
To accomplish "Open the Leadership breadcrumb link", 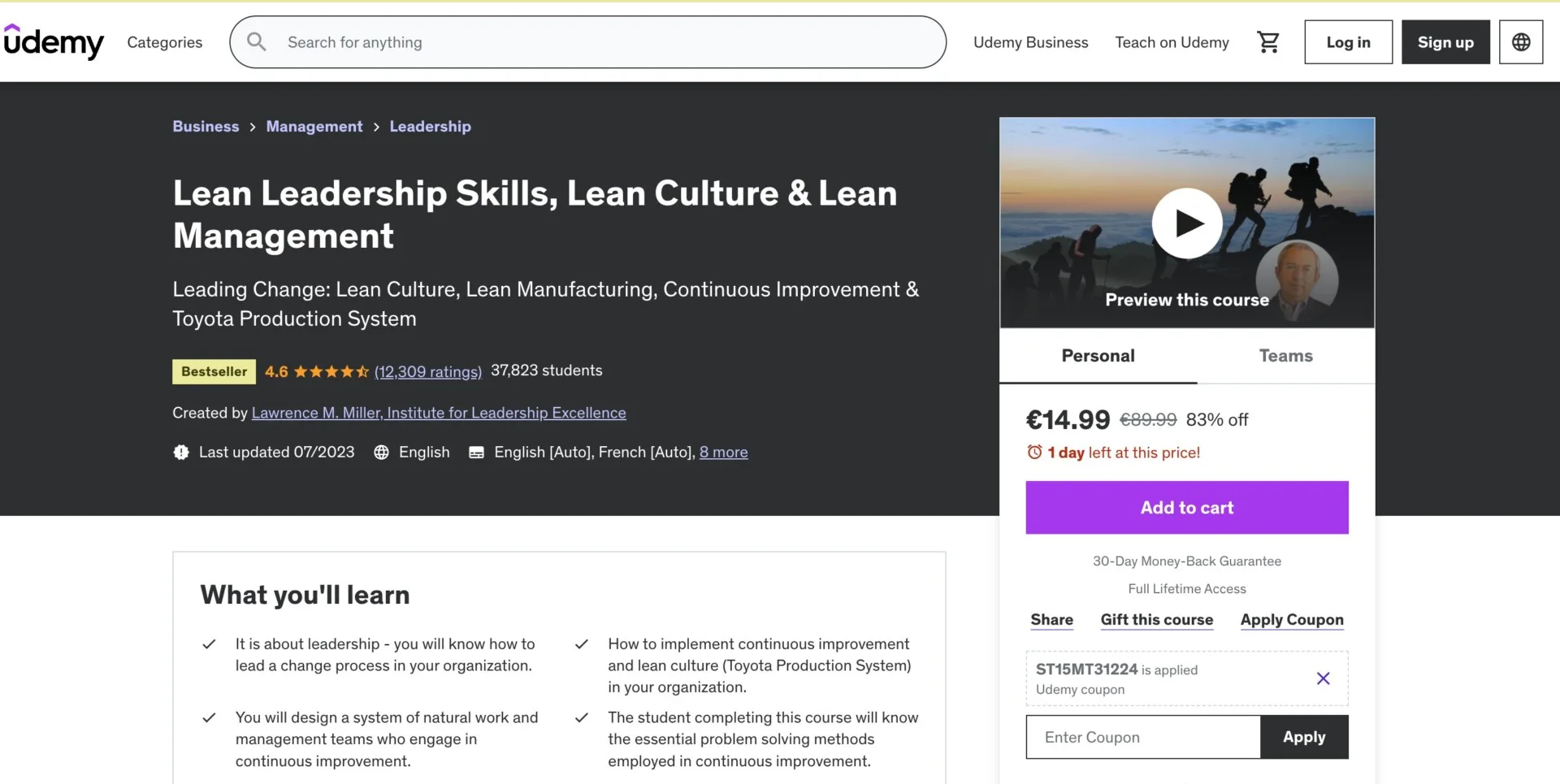I will (430, 127).
